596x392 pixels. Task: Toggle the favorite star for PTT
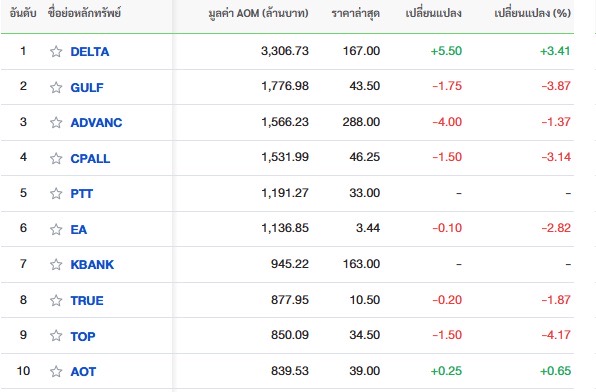point(56,194)
